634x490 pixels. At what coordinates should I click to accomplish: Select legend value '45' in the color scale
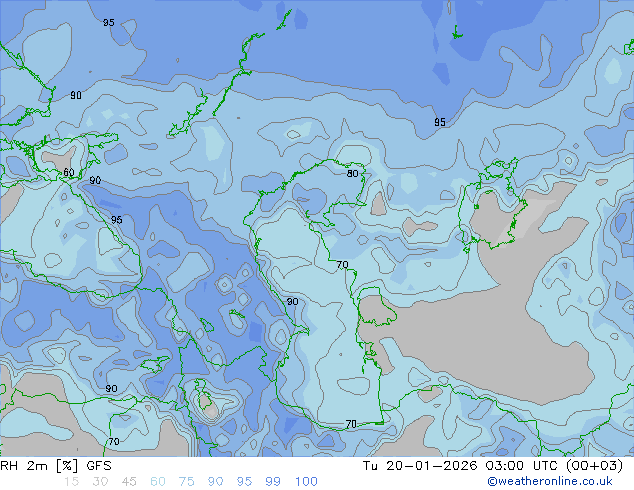[x=129, y=482]
